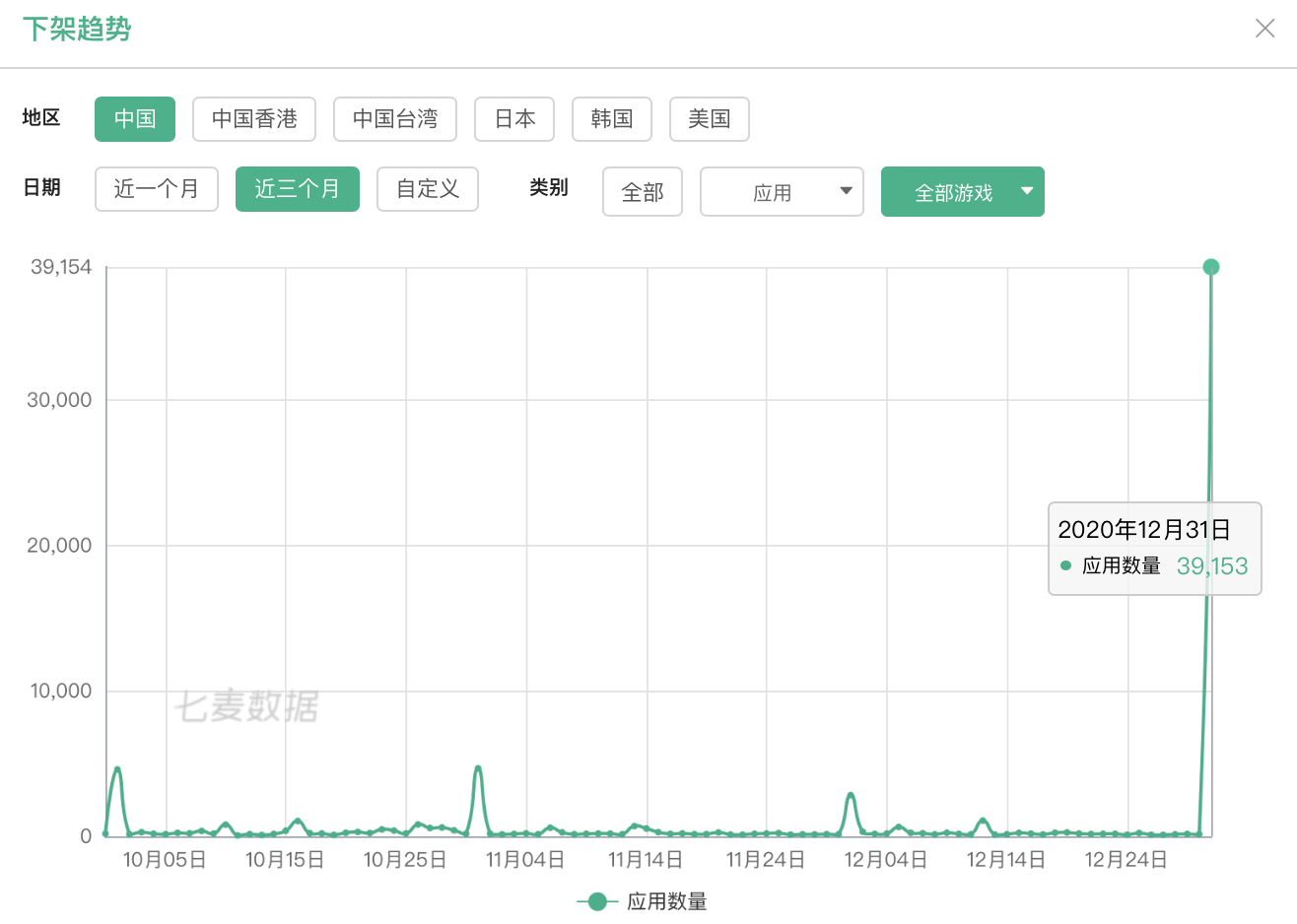Click the 全部游戏 dropdown arrow
Screen dimensions: 1297x924
[1027, 191]
